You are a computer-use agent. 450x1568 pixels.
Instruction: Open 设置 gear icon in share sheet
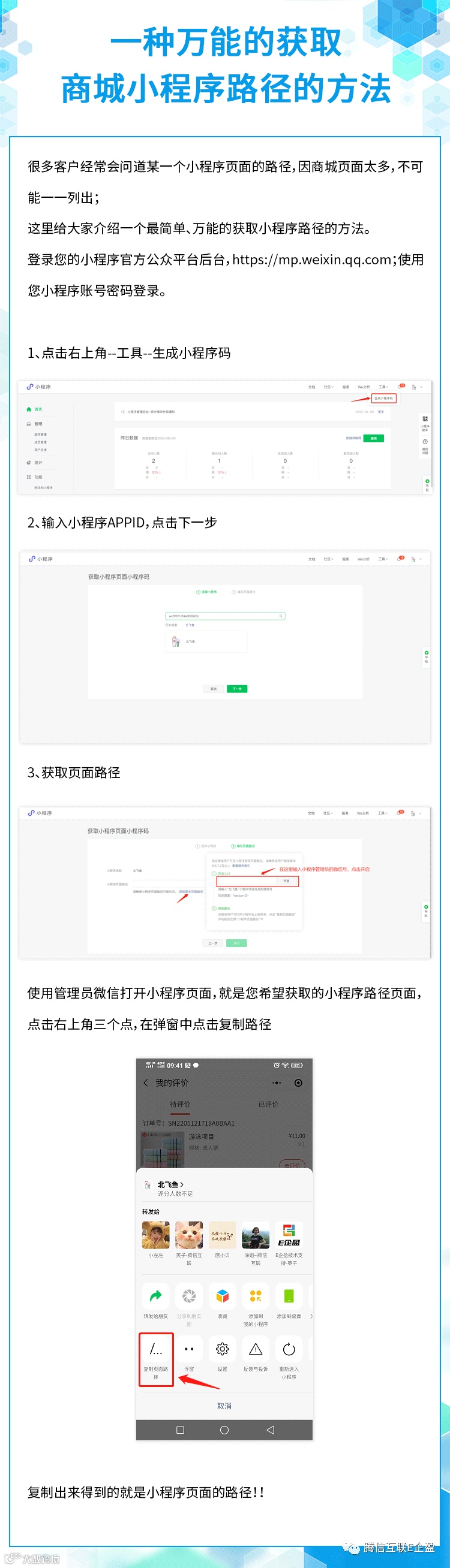[x=222, y=1349]
